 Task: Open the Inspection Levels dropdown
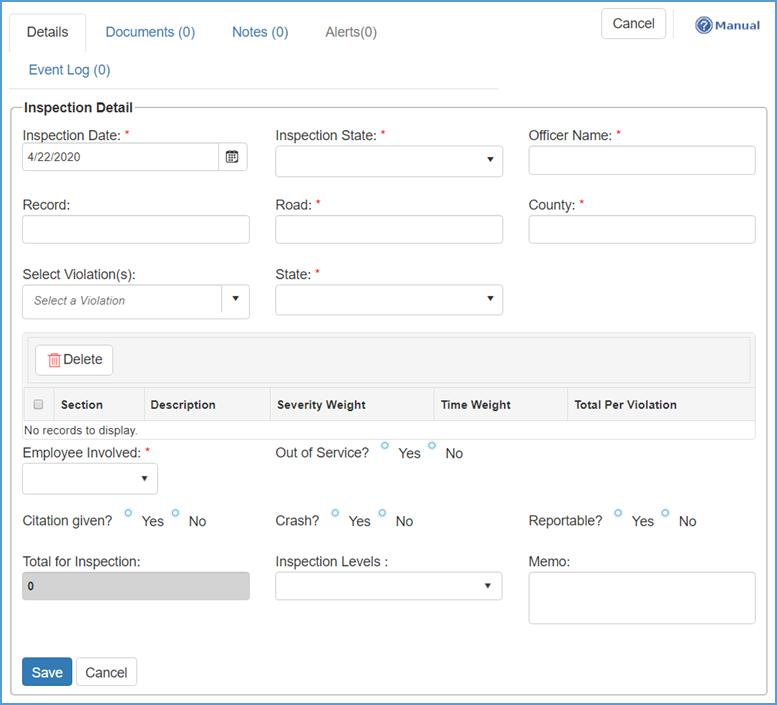389,586
